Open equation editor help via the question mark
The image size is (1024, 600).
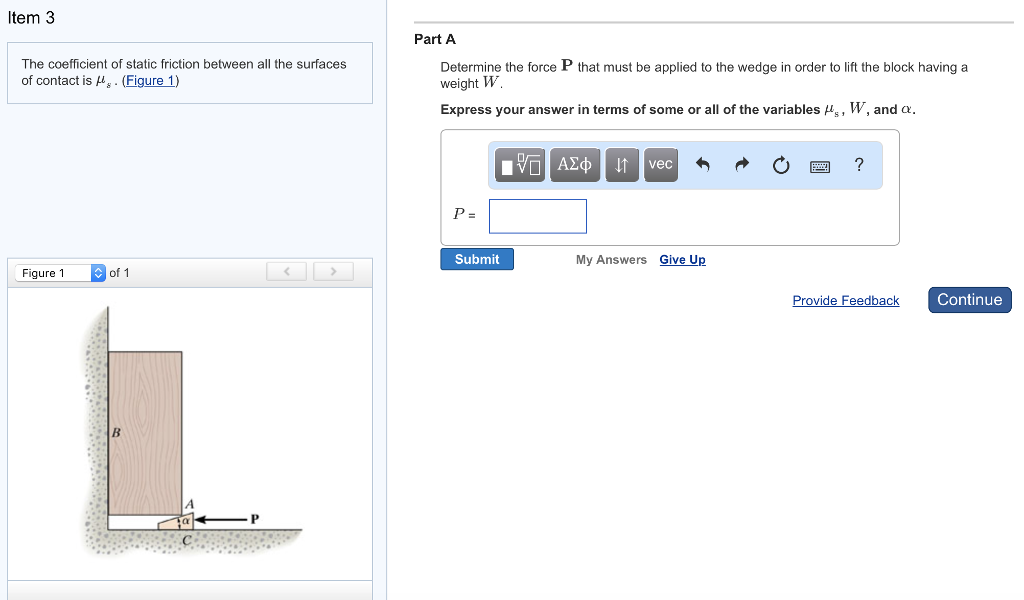click(x=858, y=166)
